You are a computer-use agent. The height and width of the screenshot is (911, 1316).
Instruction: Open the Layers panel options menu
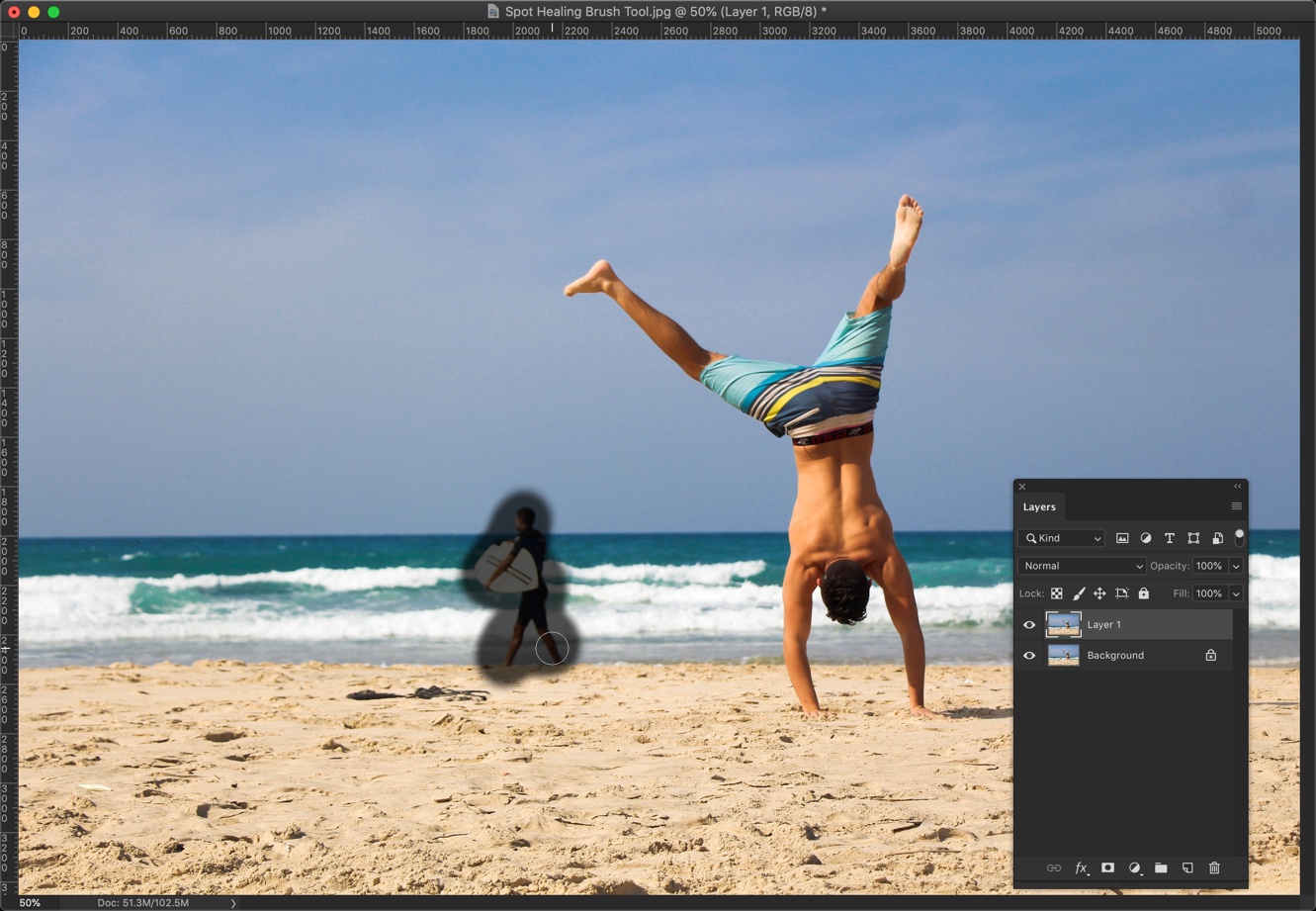click(1236, 506)
